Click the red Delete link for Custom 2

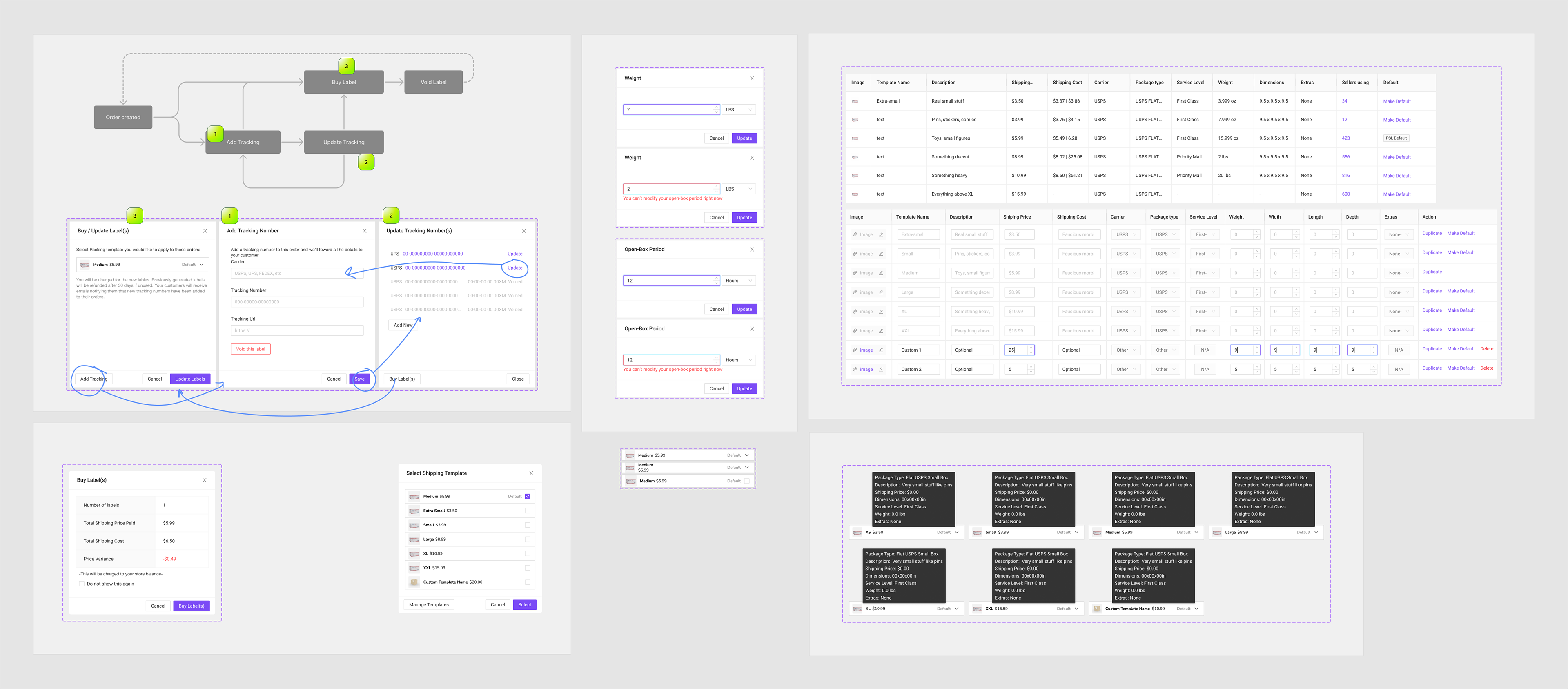pos(1486,368)
